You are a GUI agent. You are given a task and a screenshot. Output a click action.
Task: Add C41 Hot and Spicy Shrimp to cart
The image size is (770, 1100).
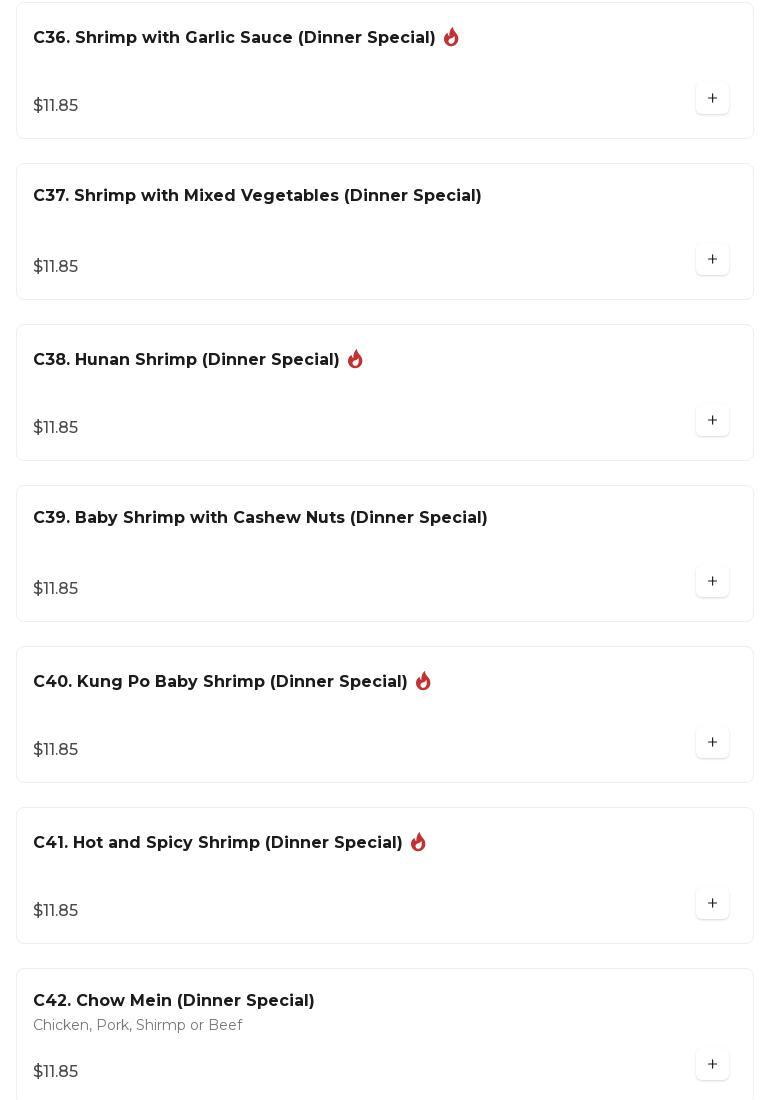pos(712,903)
